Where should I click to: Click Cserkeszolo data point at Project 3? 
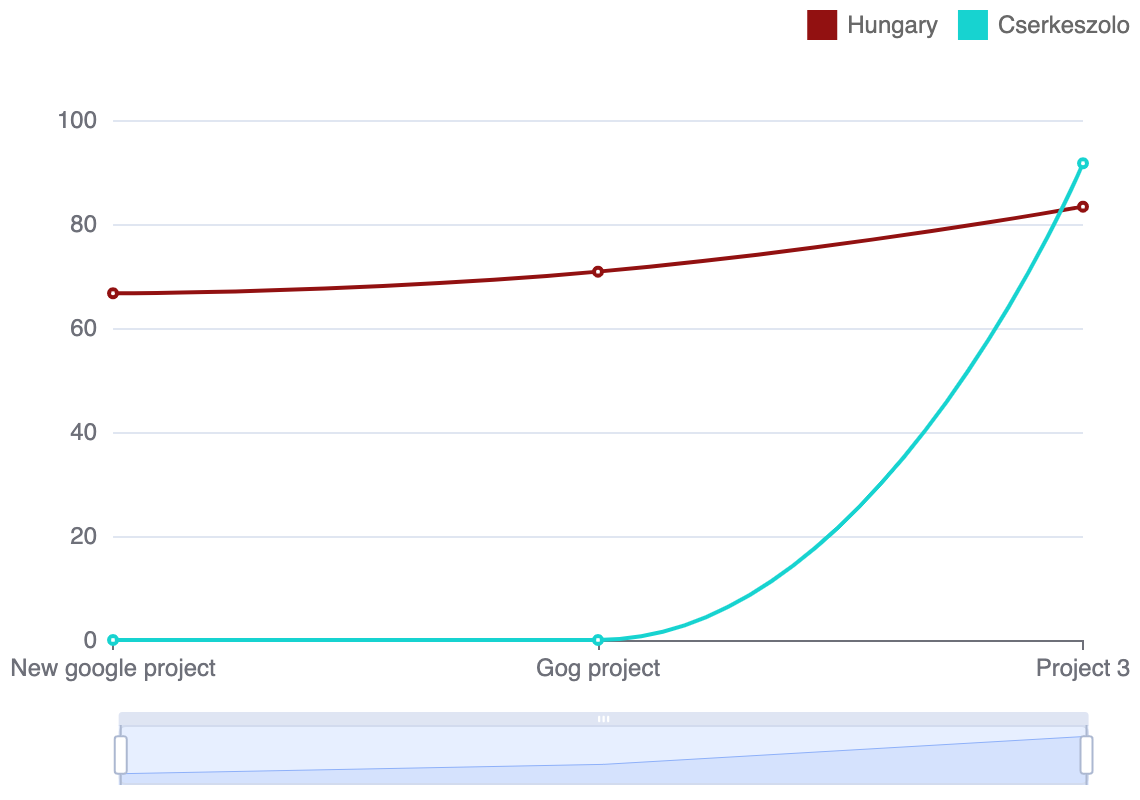(x=1083, y=163)
